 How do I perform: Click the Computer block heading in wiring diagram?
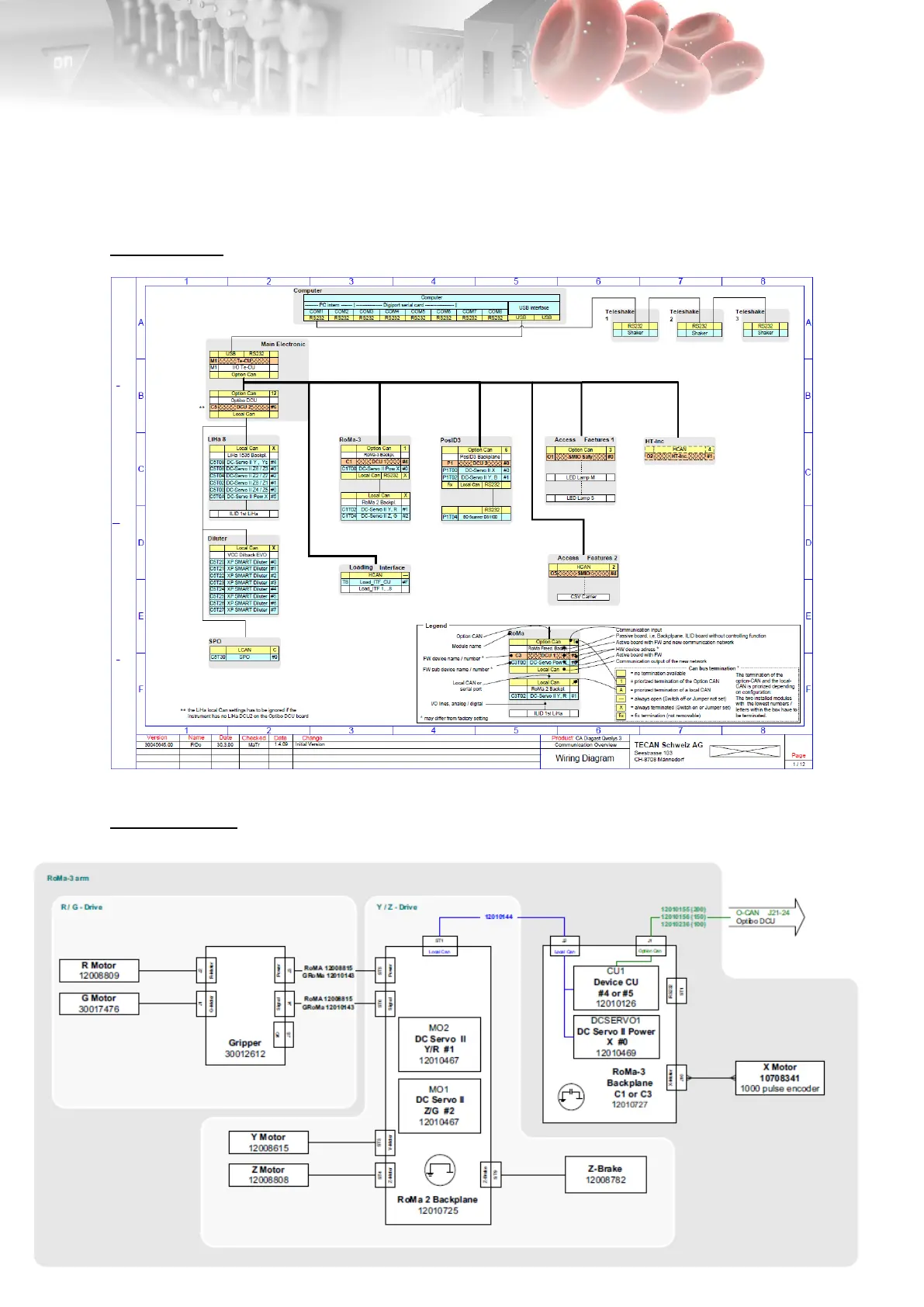point(307,291)
